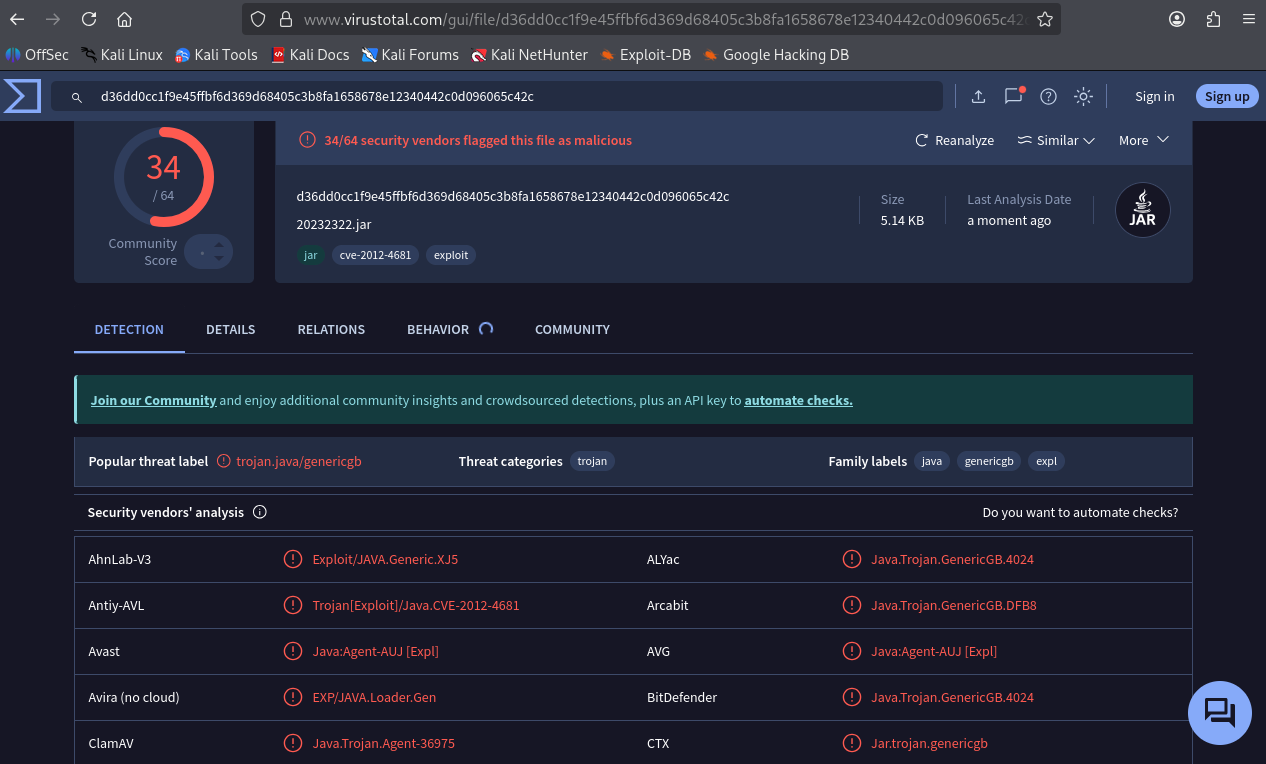Screen dimensions: 1266x764
Task: Click the Reanalyze button
Action: (x=954, y=140)
